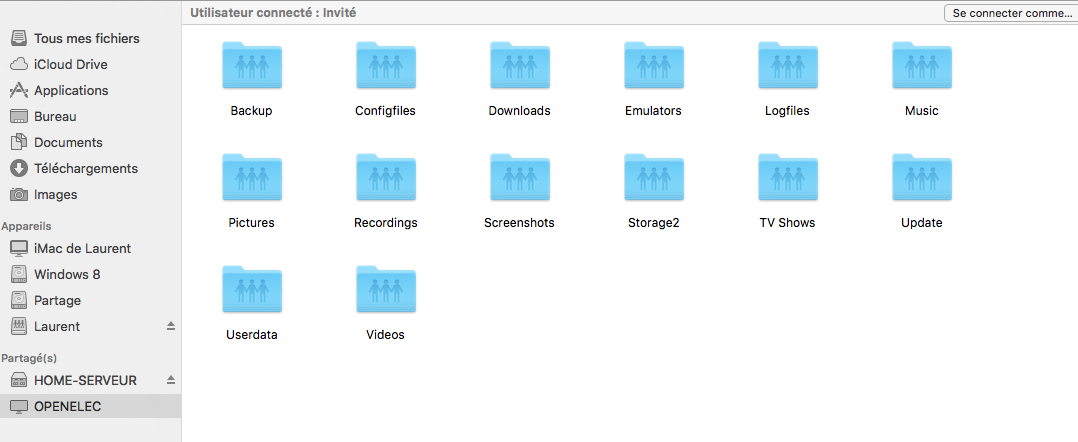Image resolution: width=1078 pixels, height=442 pixels.
Task: Click the Videos folder name
Action: [386, 335]
